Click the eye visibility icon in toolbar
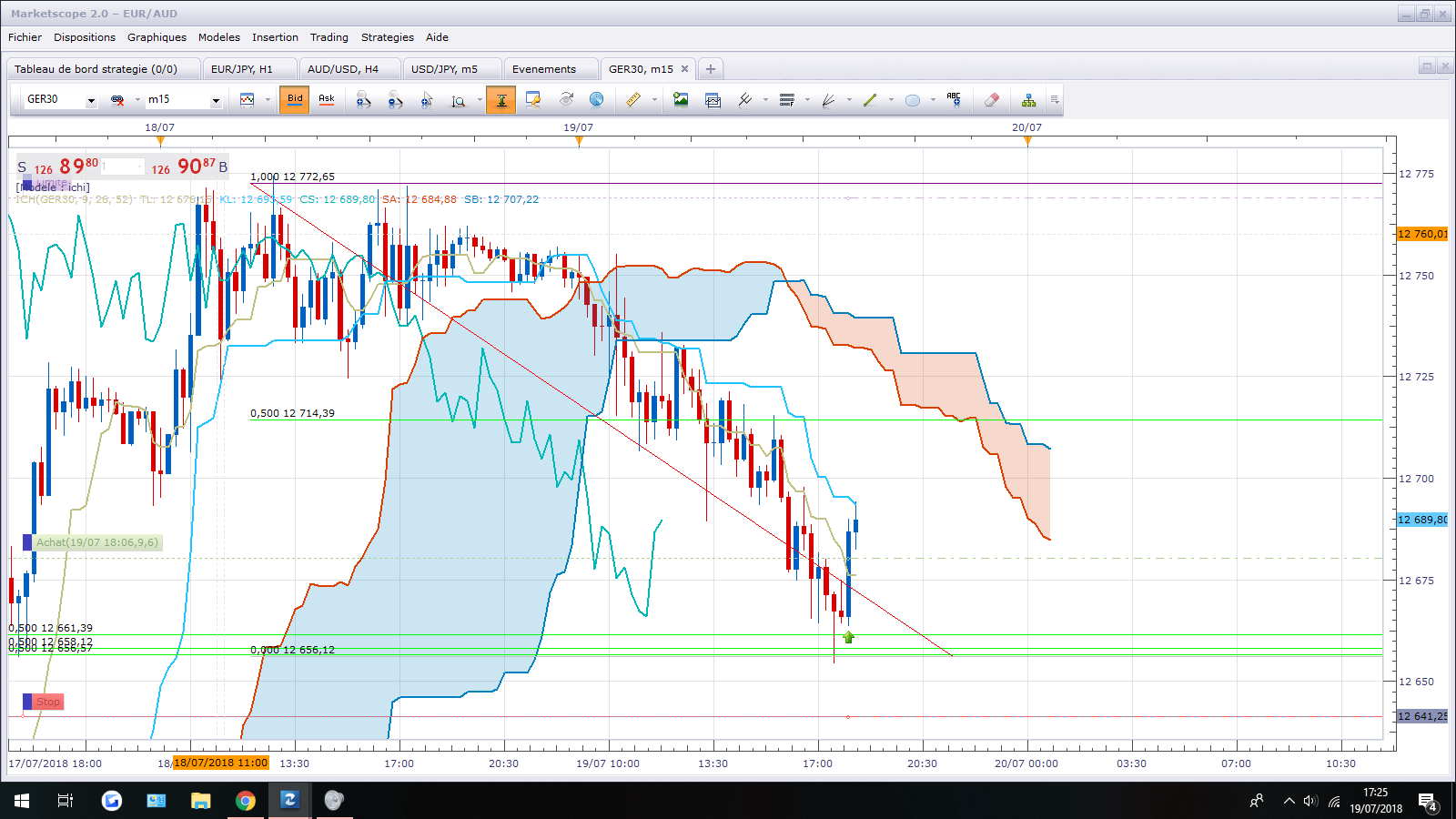 (566, 99)
